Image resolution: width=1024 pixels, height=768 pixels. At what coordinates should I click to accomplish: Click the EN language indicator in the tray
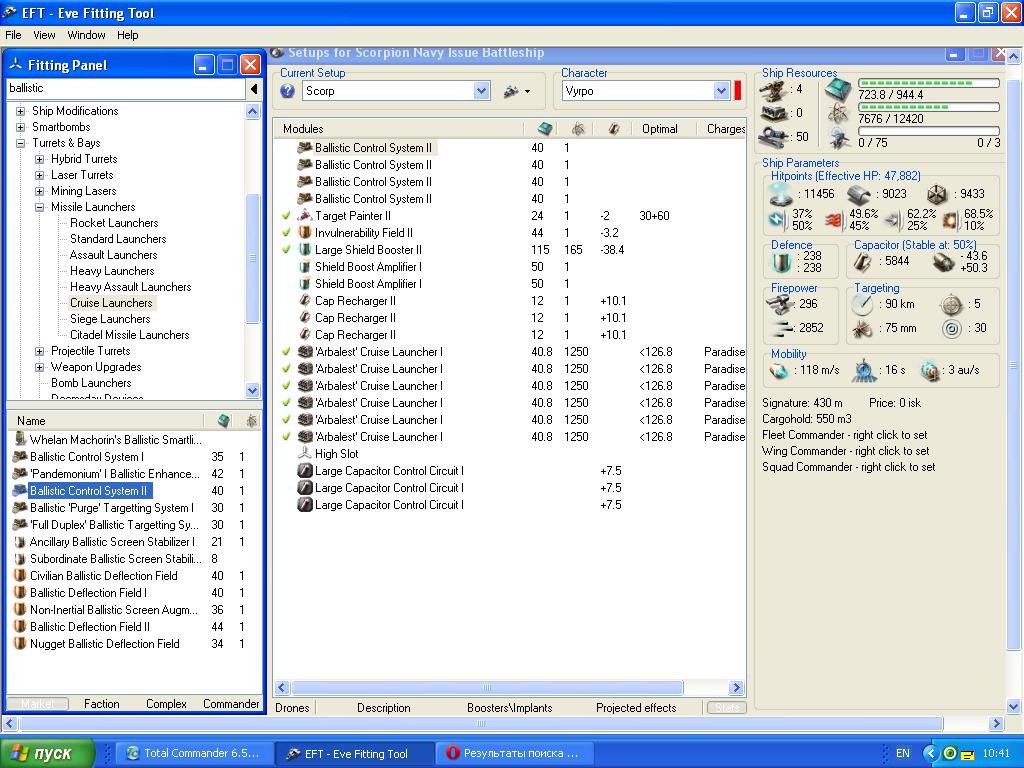[x=903, y=753]
